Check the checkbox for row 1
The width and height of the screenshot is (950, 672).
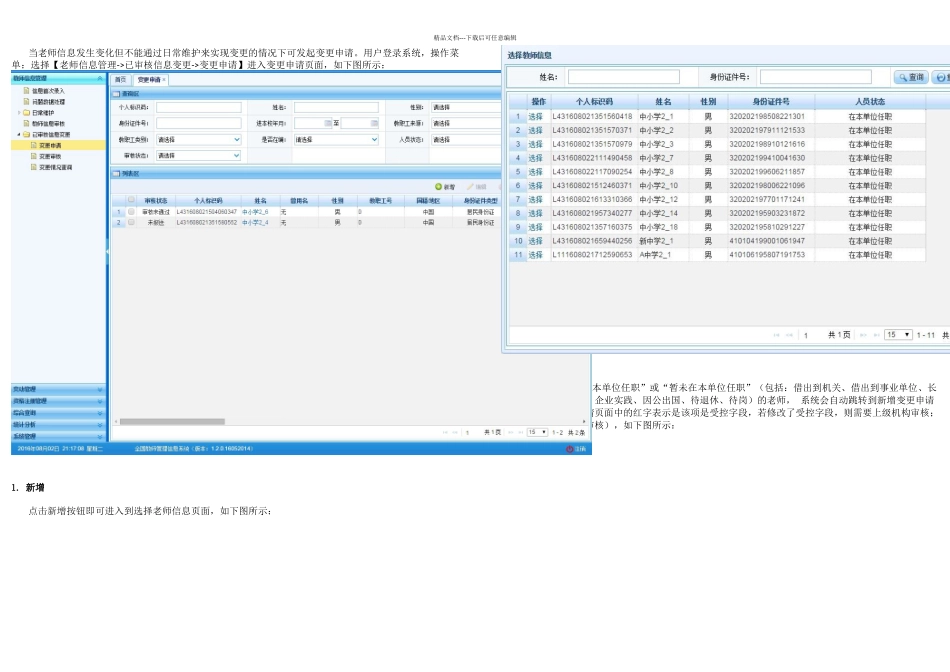tap(130, 212)
